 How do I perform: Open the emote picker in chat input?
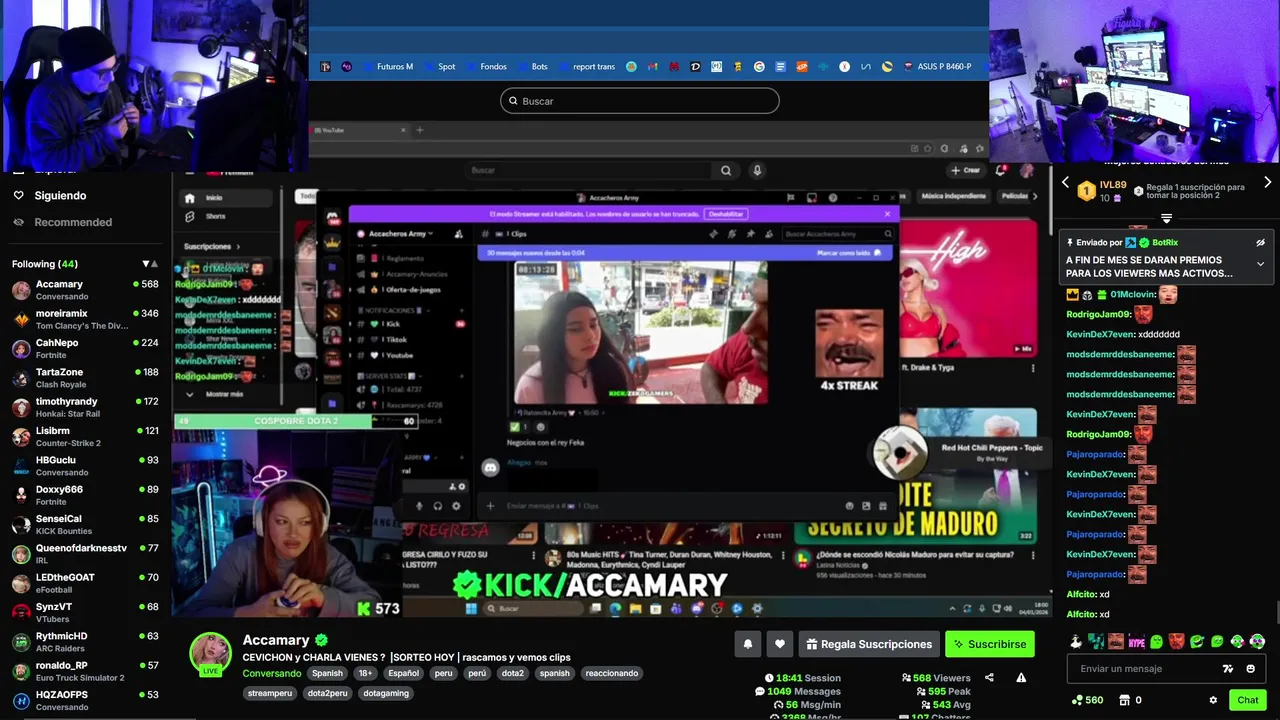click(x=1250, y=669)
